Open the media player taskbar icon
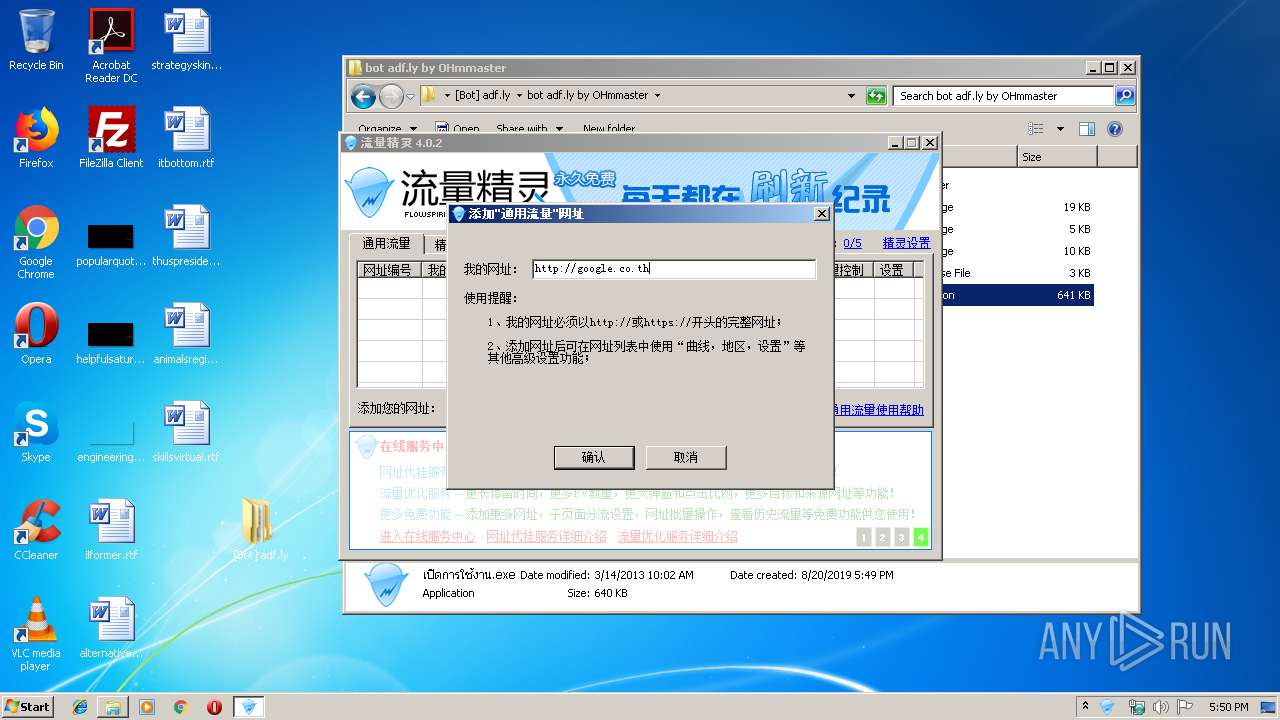1280x720 pixels. pos(147,707)
